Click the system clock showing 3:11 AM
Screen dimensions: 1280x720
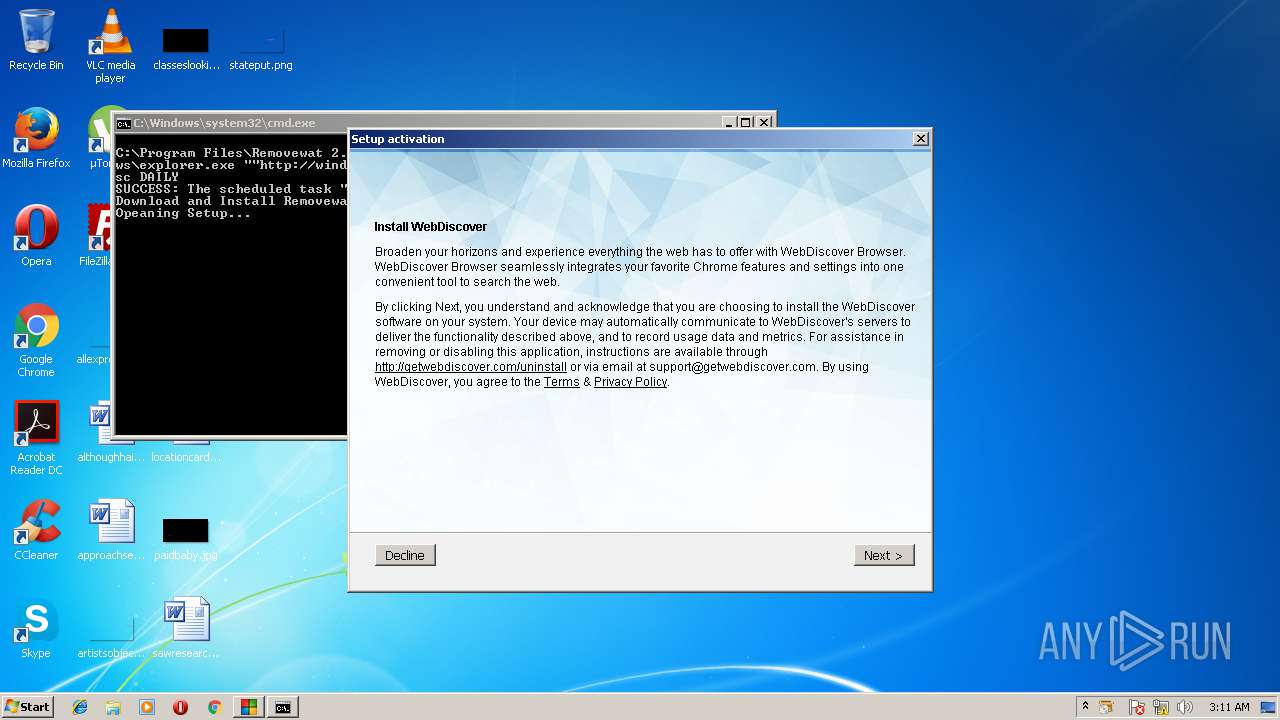[1229, 707]
